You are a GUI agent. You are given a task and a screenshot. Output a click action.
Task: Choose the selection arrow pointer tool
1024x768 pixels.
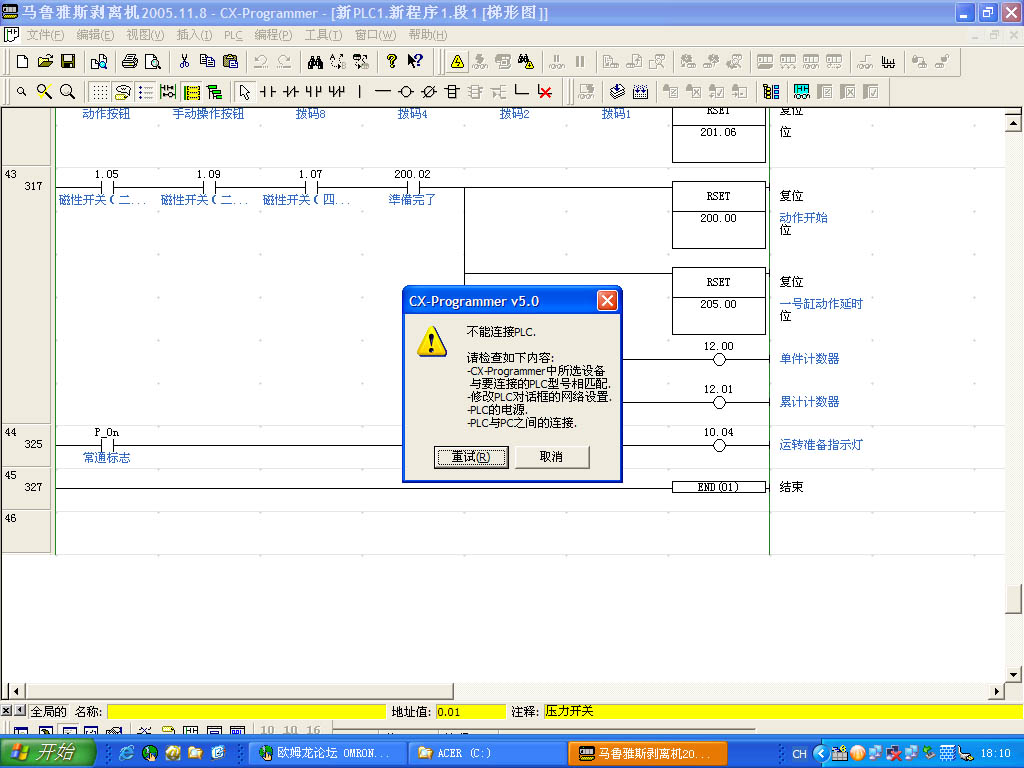point(244,91)
